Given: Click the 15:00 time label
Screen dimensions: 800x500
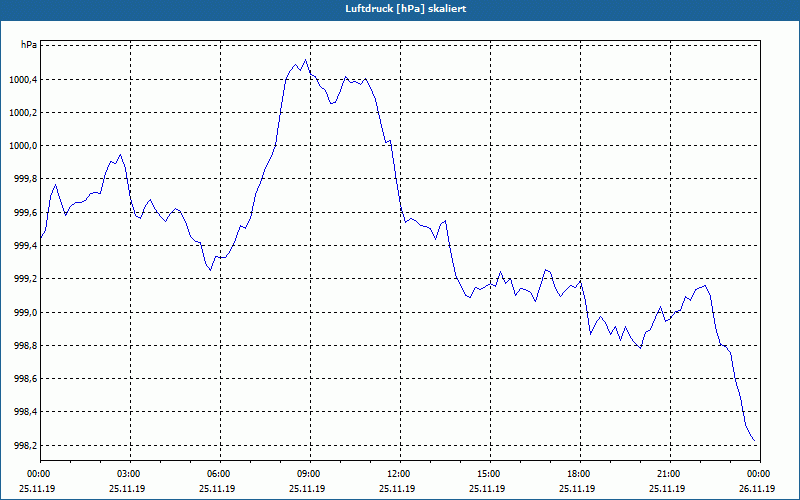Looking at the screenshot, I should click(x=490, y=474).
